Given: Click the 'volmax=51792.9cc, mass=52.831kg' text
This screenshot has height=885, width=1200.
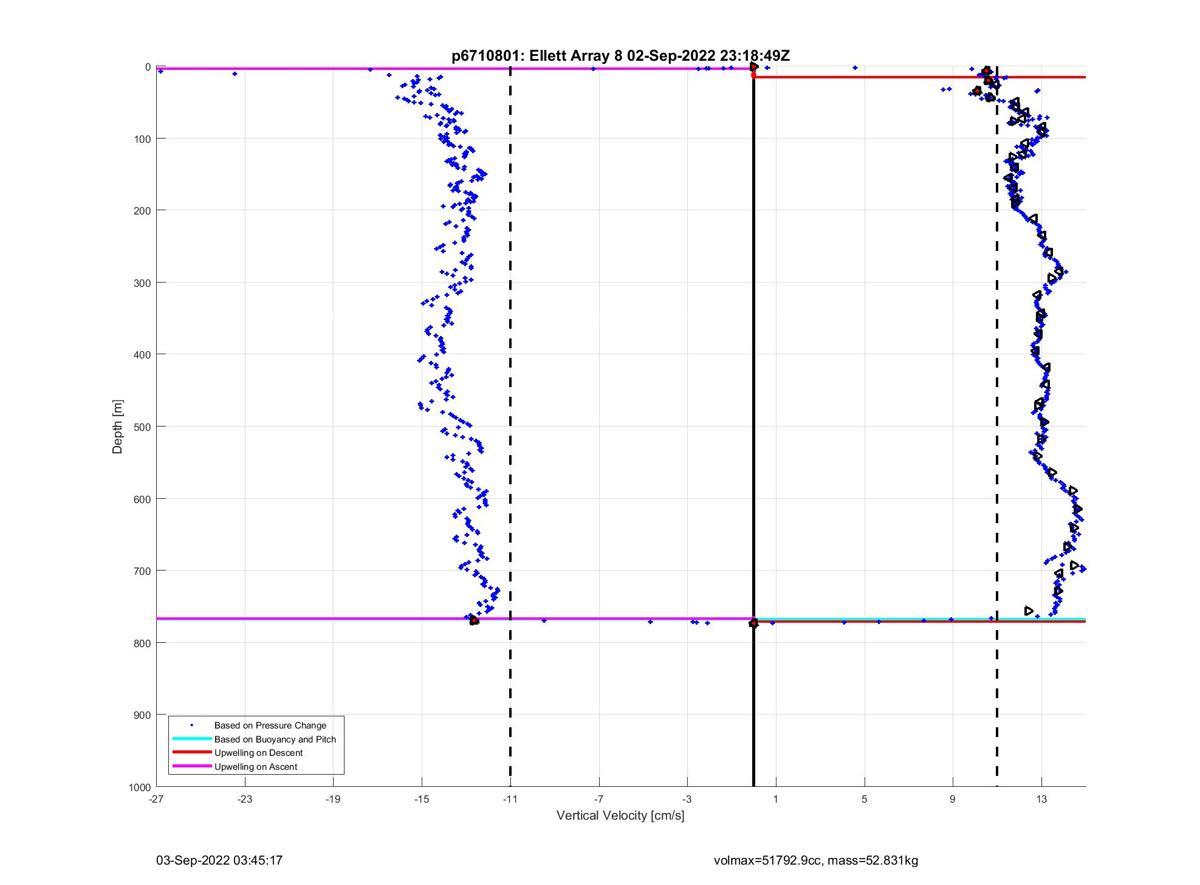Looking at the screenshot, I should pos(816,860).
